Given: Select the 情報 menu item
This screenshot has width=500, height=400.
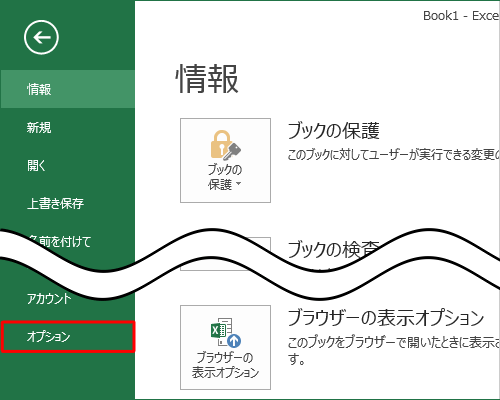Looking at the screenshot, I should (67, 89).
